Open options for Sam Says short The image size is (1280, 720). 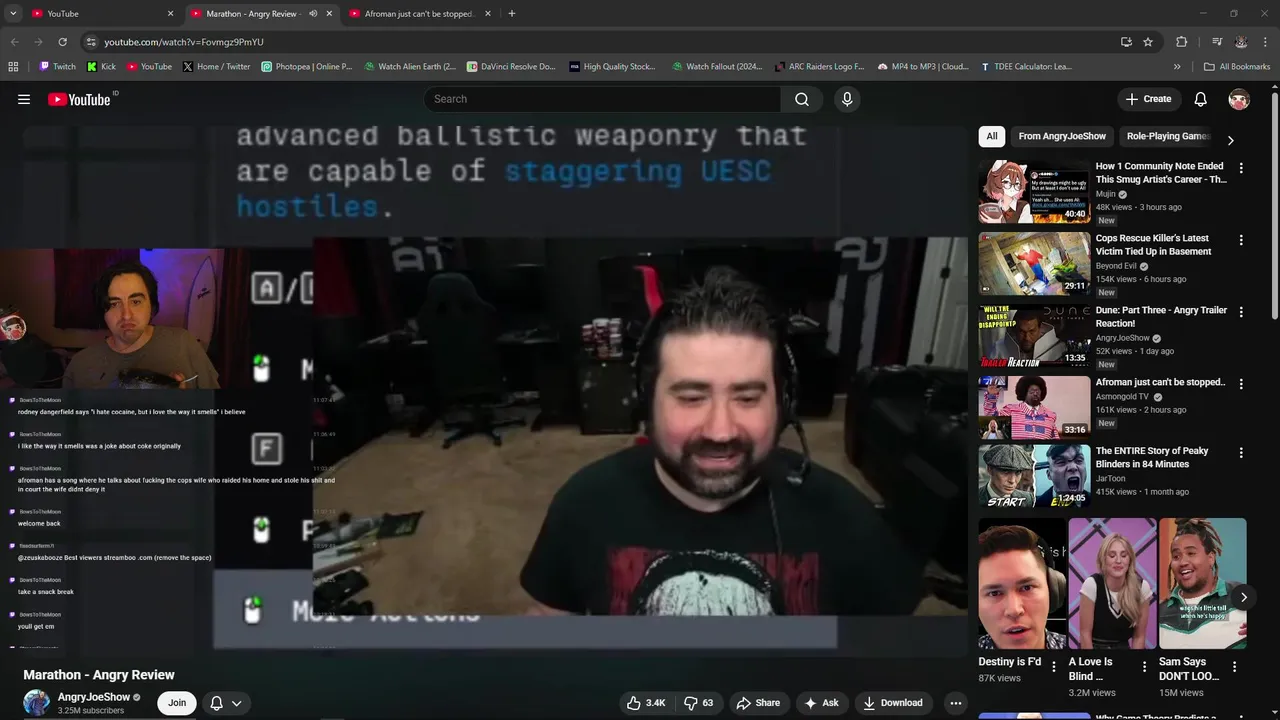(1234, 666)
